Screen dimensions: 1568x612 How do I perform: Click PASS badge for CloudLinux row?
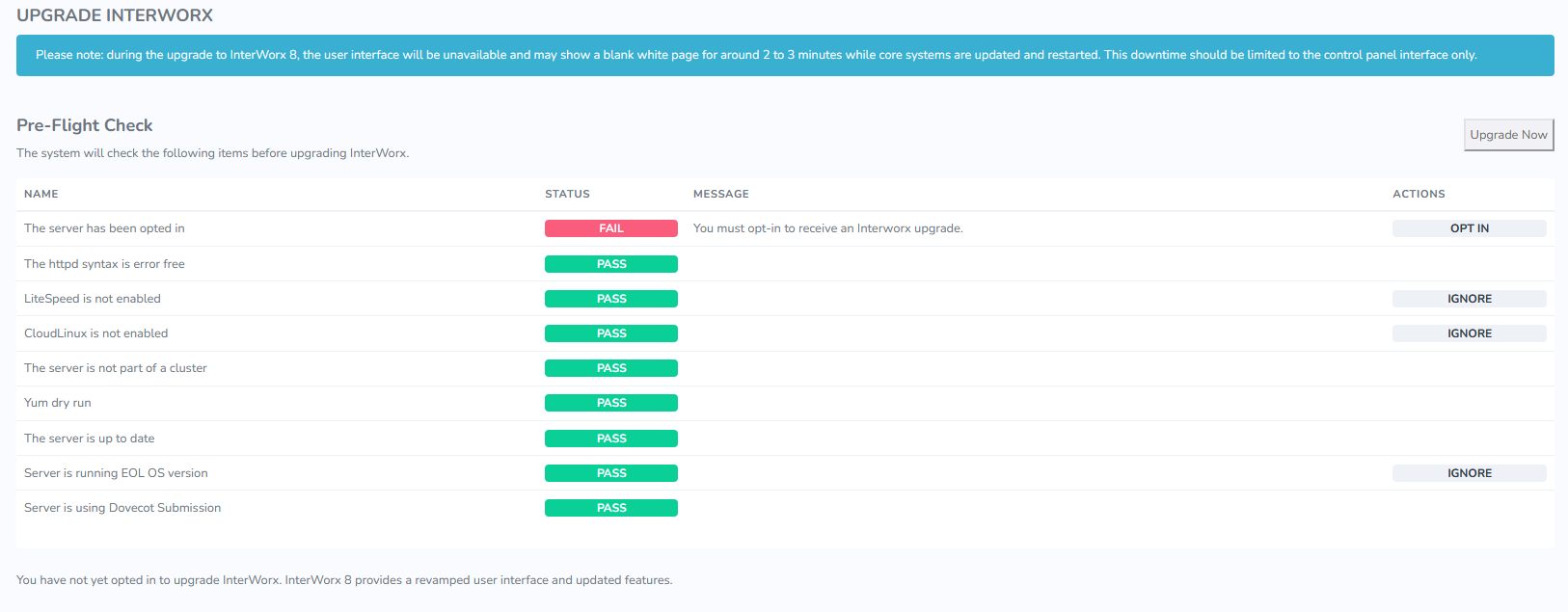coord(610,333)
